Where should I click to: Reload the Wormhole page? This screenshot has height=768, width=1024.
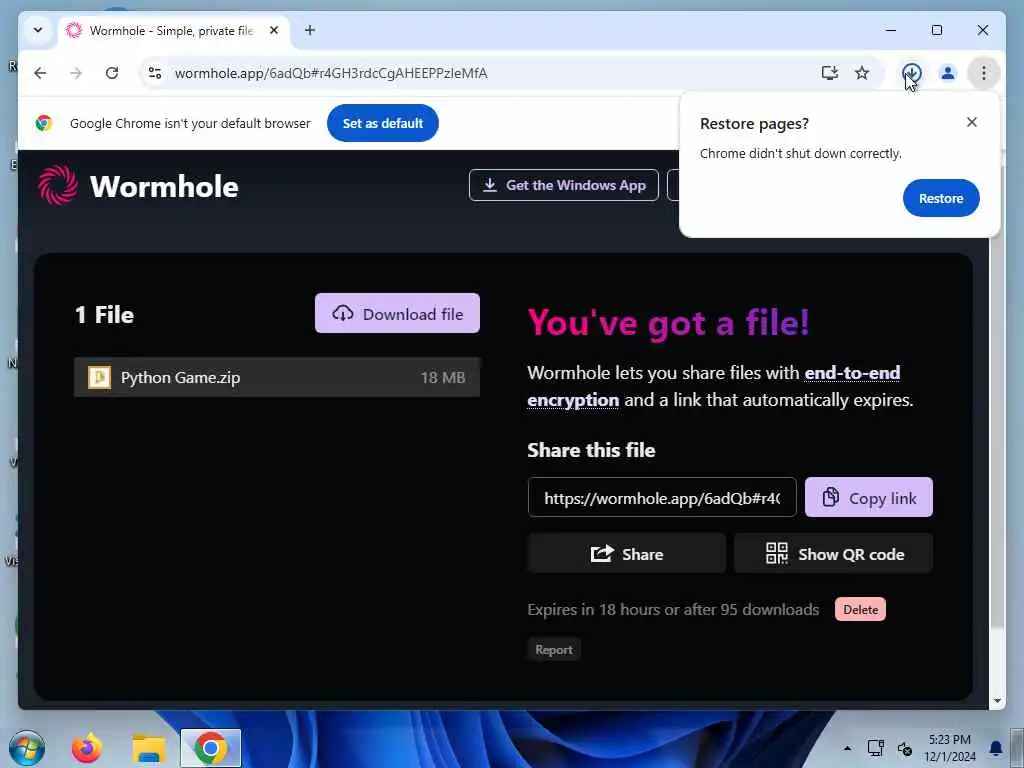tap(112, 73)
